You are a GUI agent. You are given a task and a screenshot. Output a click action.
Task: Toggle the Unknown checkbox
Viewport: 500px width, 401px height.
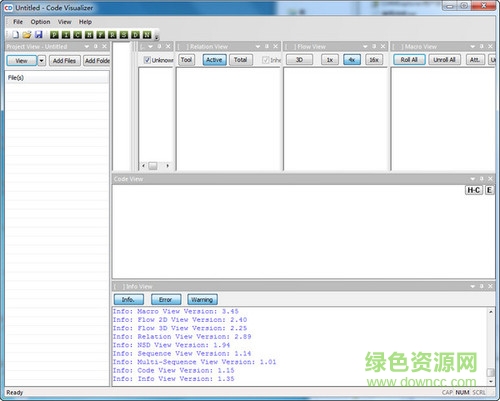coord(147,60)
